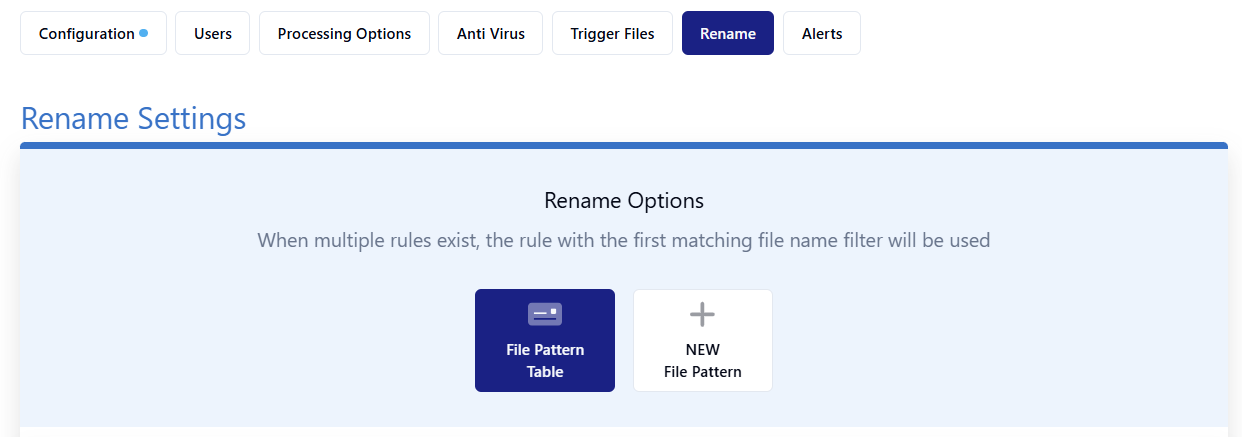Click the 'Rename Options' section title

[624, 201]
